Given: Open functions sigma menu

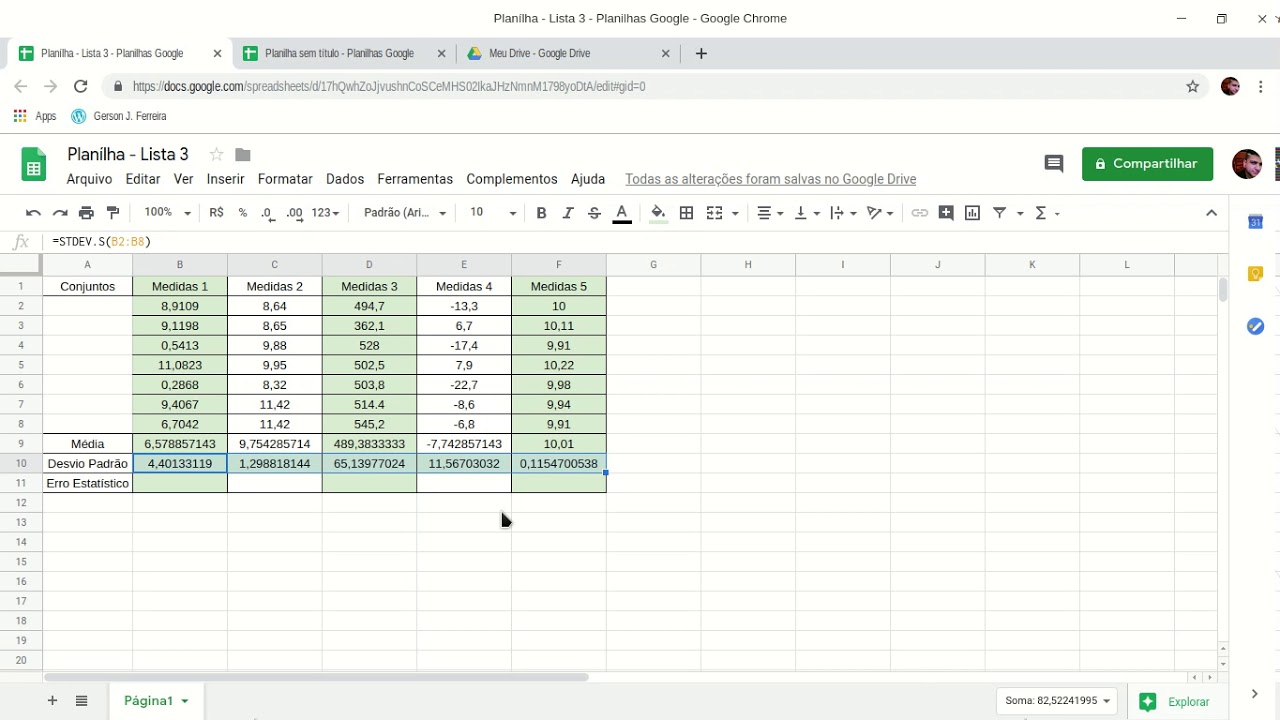Looking at the screenshot, I should [x=1046, y=213].
